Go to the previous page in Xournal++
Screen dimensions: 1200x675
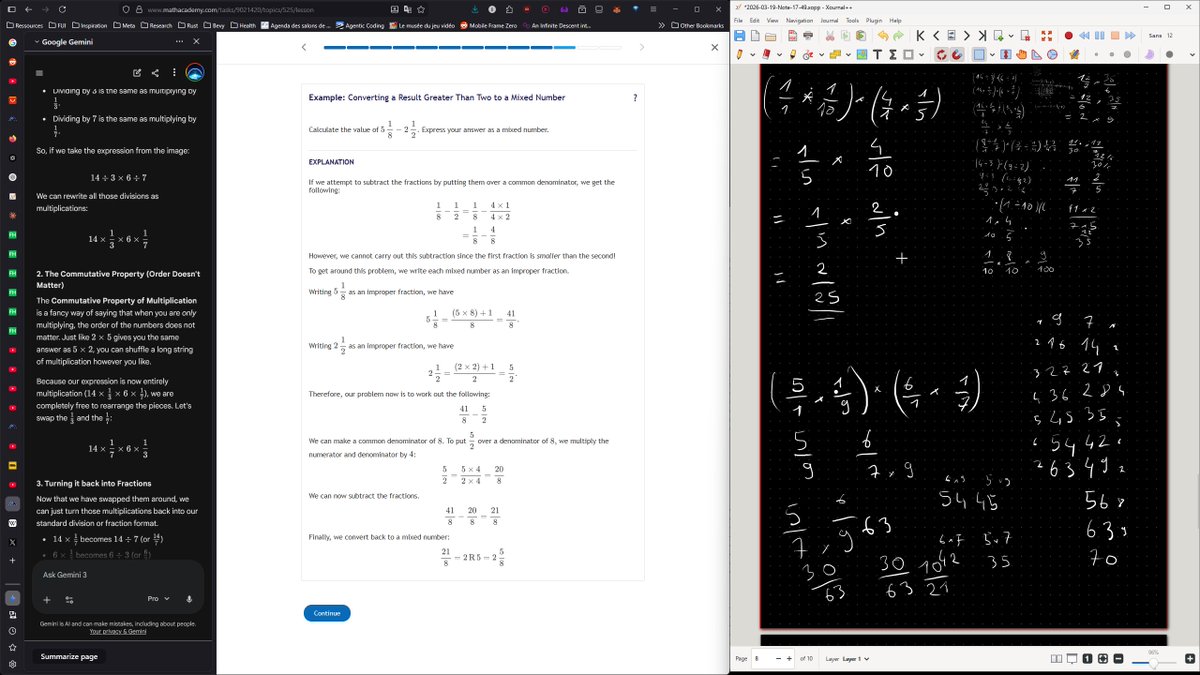[x=936, y=35]
